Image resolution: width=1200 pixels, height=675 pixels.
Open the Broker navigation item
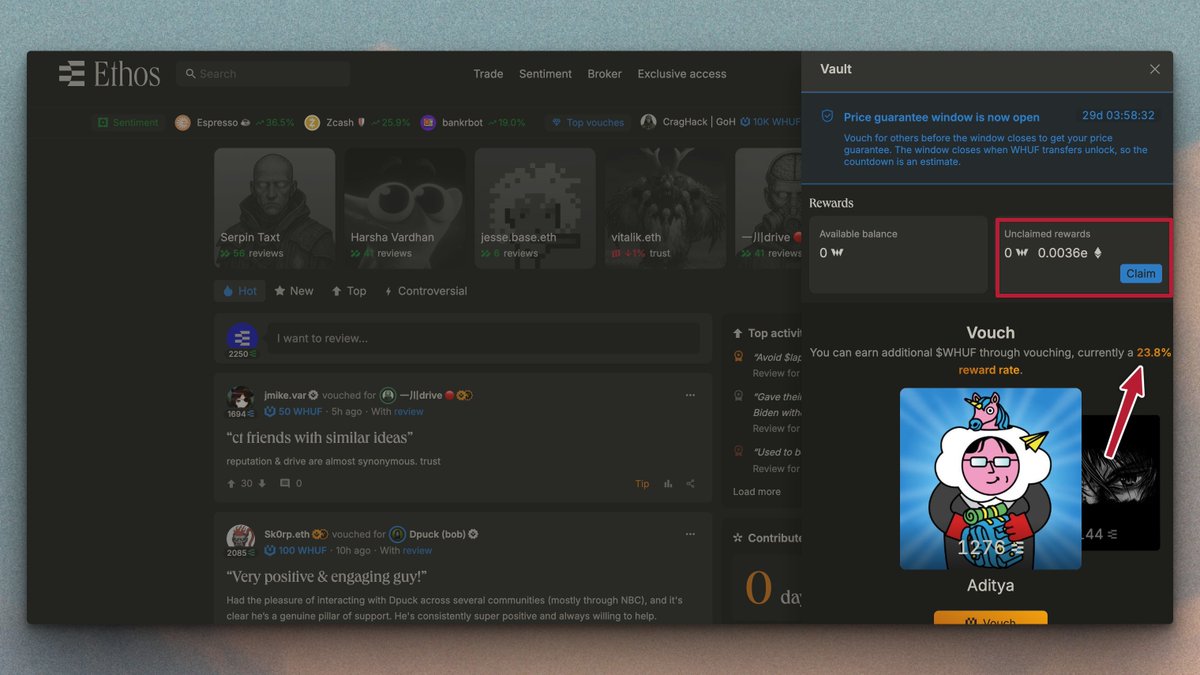pyautogui.click(x=604, y=74)
